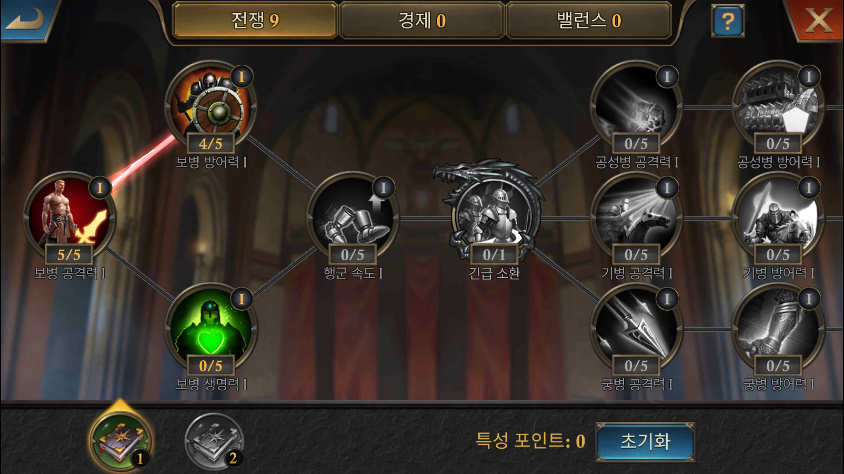Choose talent book preset 2

point(214,441)
